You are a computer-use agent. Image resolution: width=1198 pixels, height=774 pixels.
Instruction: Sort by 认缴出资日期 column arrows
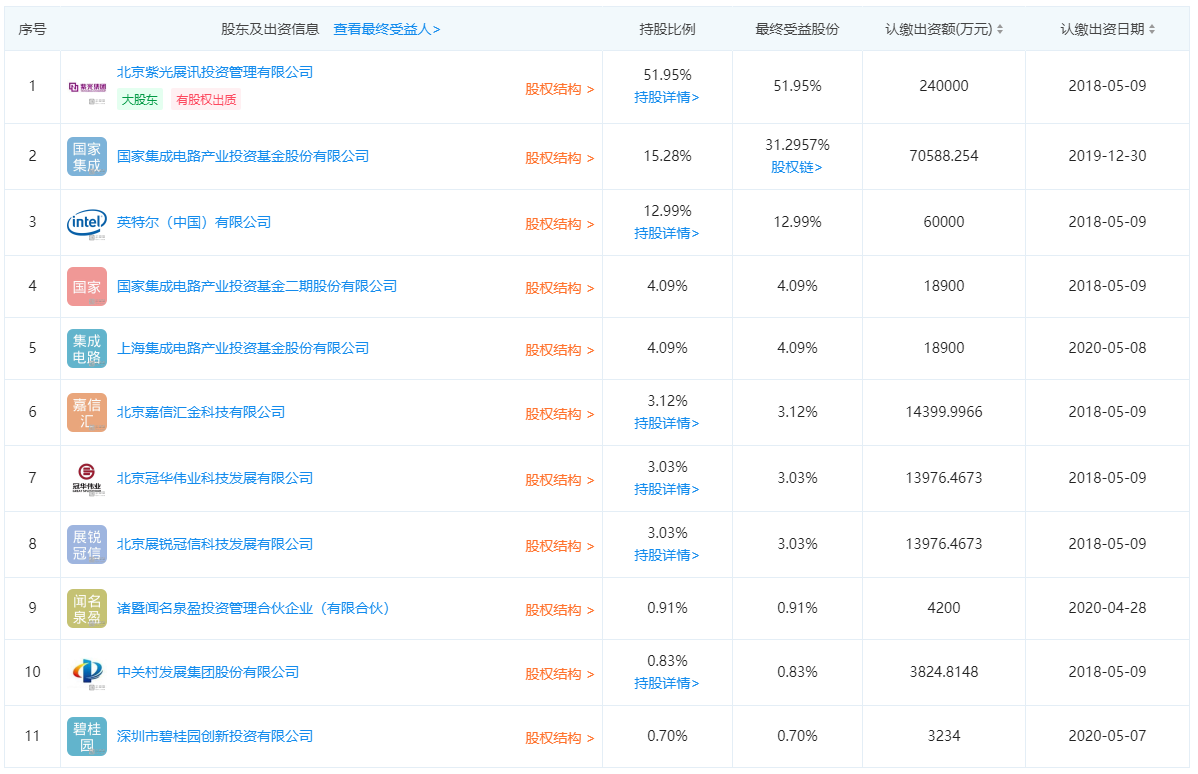[1152, 30]
